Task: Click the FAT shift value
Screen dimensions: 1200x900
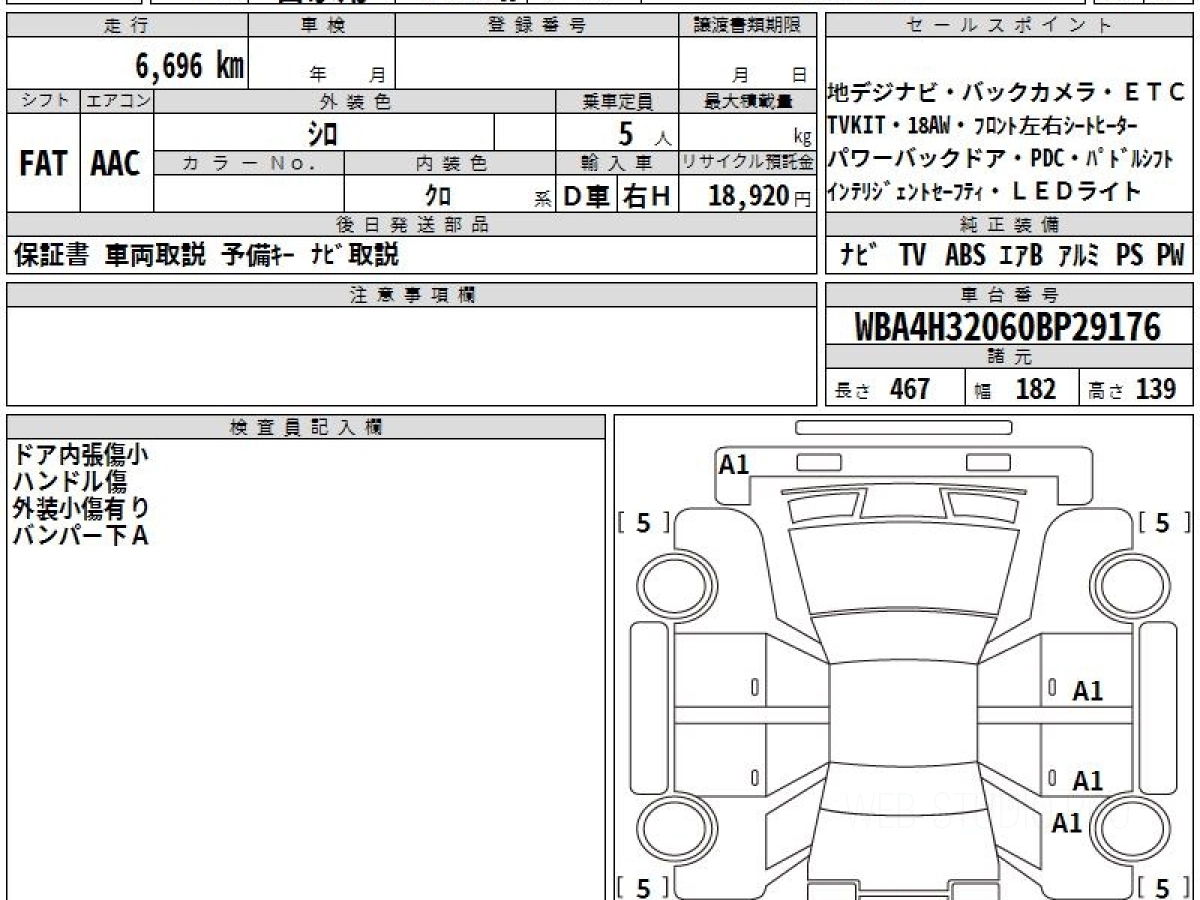Action: point(43,164)
